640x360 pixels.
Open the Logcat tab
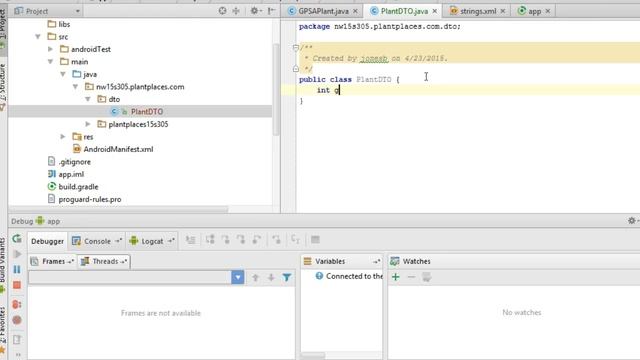pos(152,241)
